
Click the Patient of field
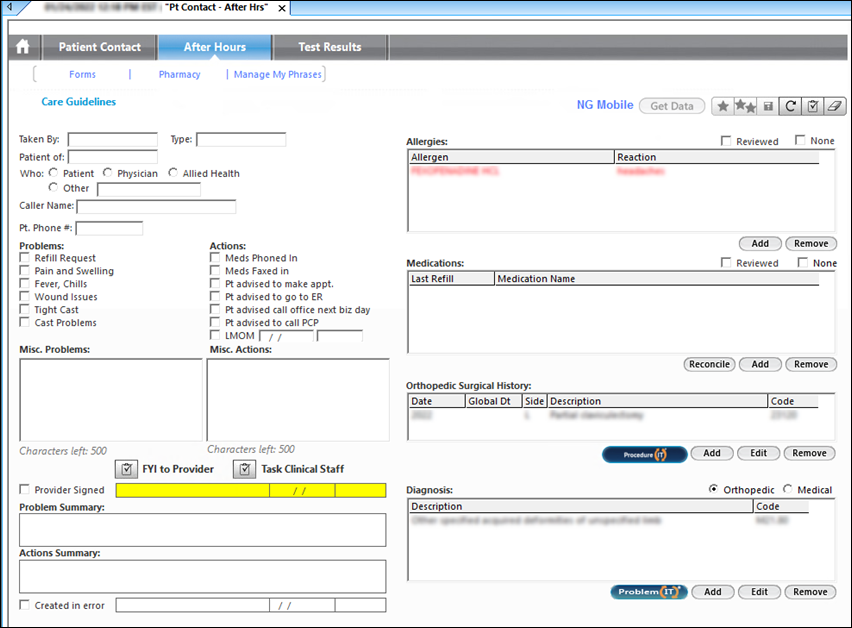coord(112,157)
